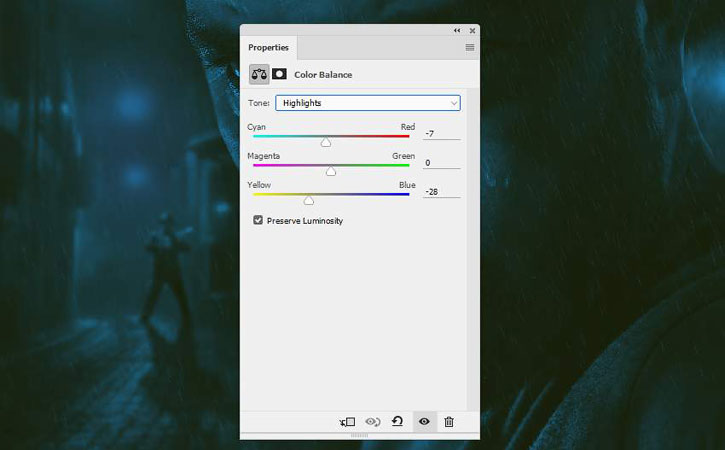The height and width of the screenshot is (450, 725).
Task: Click the Red label
Action: [407, 127]
